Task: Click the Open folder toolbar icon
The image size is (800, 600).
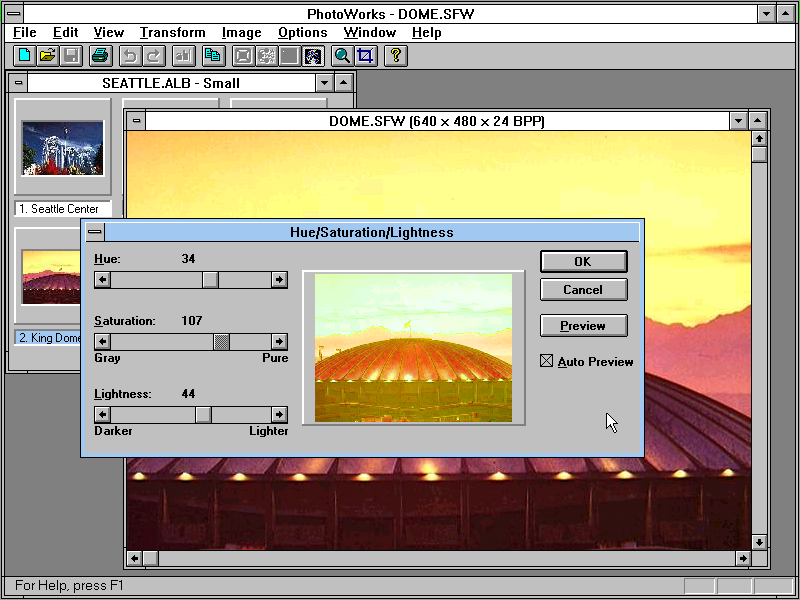Action: [x=48, y=56]
